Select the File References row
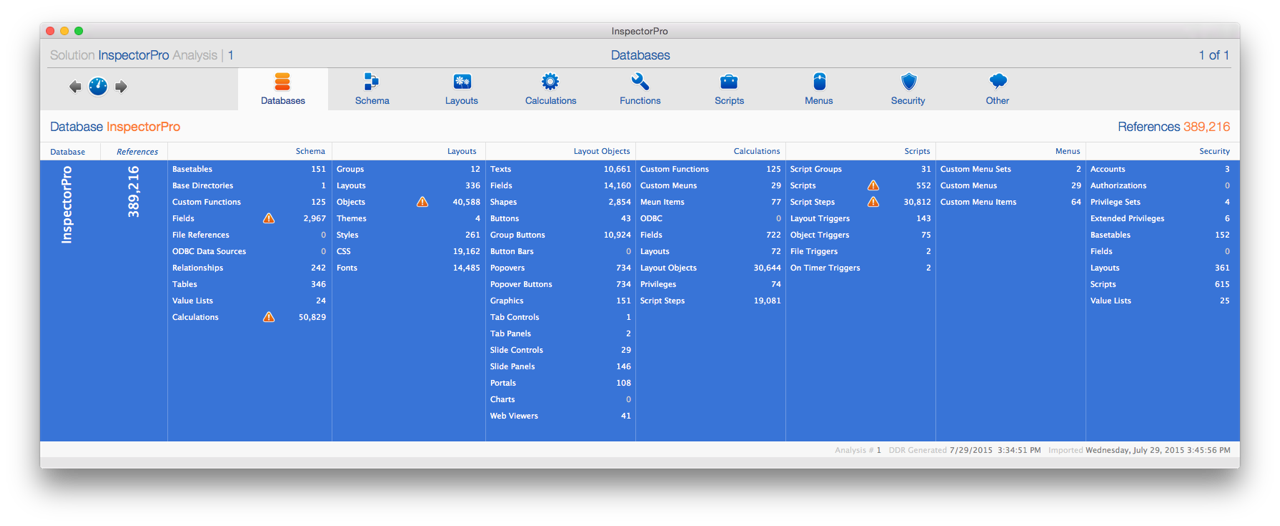The height and width of the screenshot is (526, 1280). click(249, 235)
